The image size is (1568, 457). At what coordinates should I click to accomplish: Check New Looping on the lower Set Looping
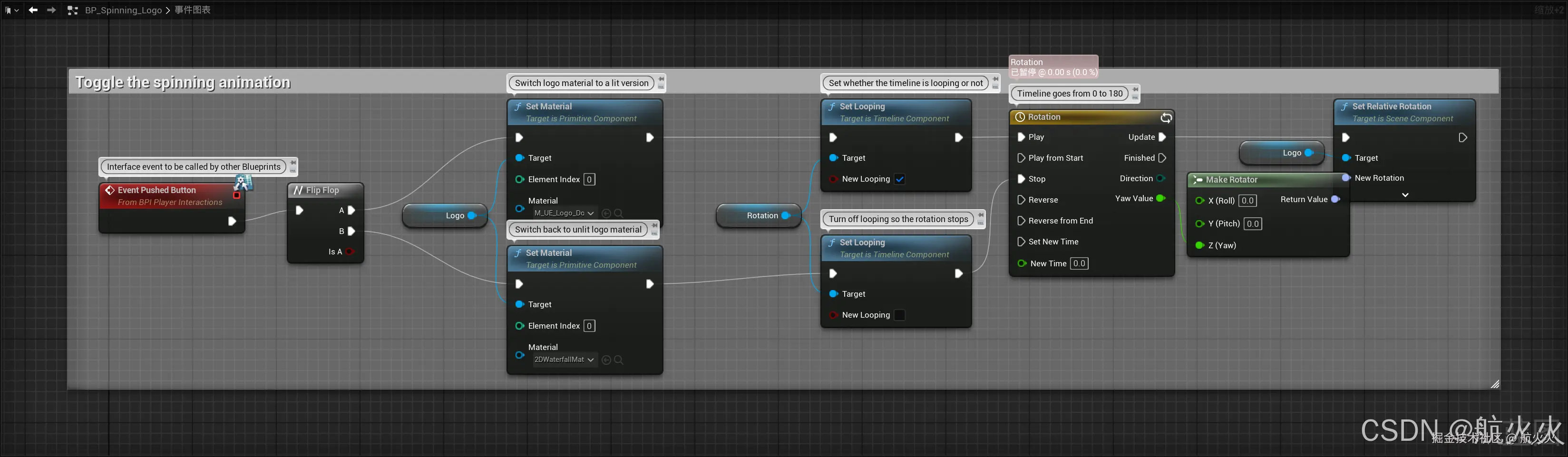point(900,315)
